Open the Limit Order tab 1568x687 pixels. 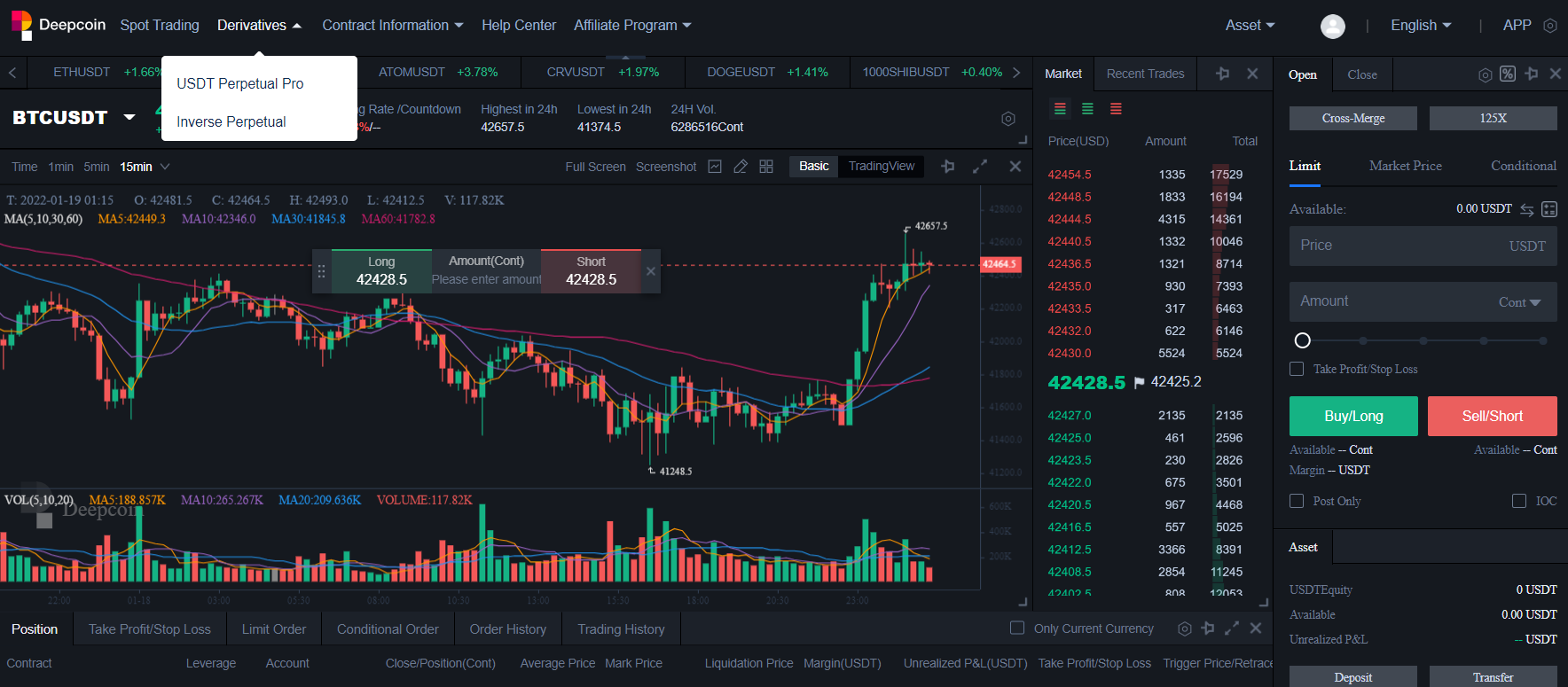(274, 628)
